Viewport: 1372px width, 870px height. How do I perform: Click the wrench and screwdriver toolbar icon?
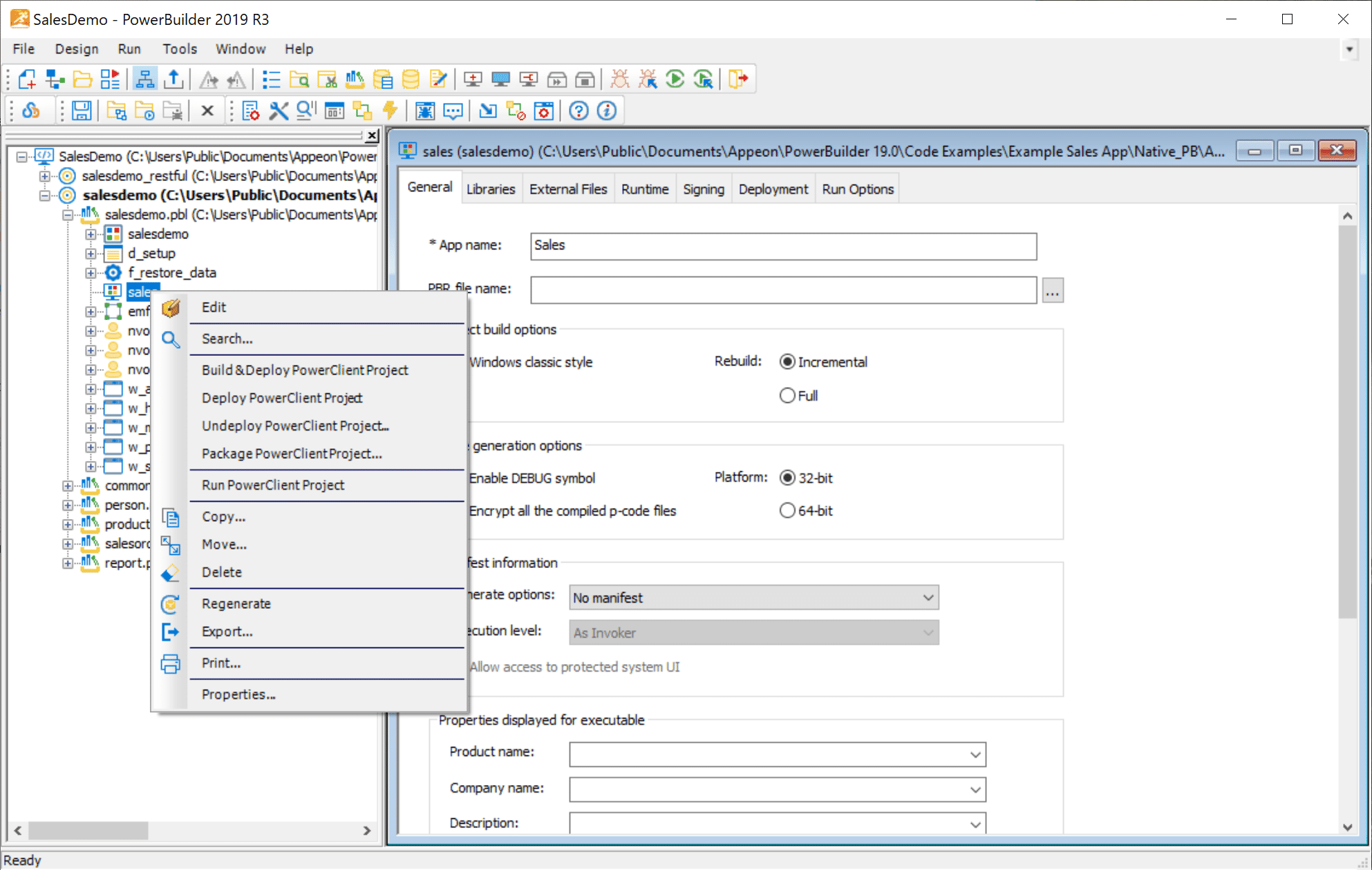click(x=279, y=111)
